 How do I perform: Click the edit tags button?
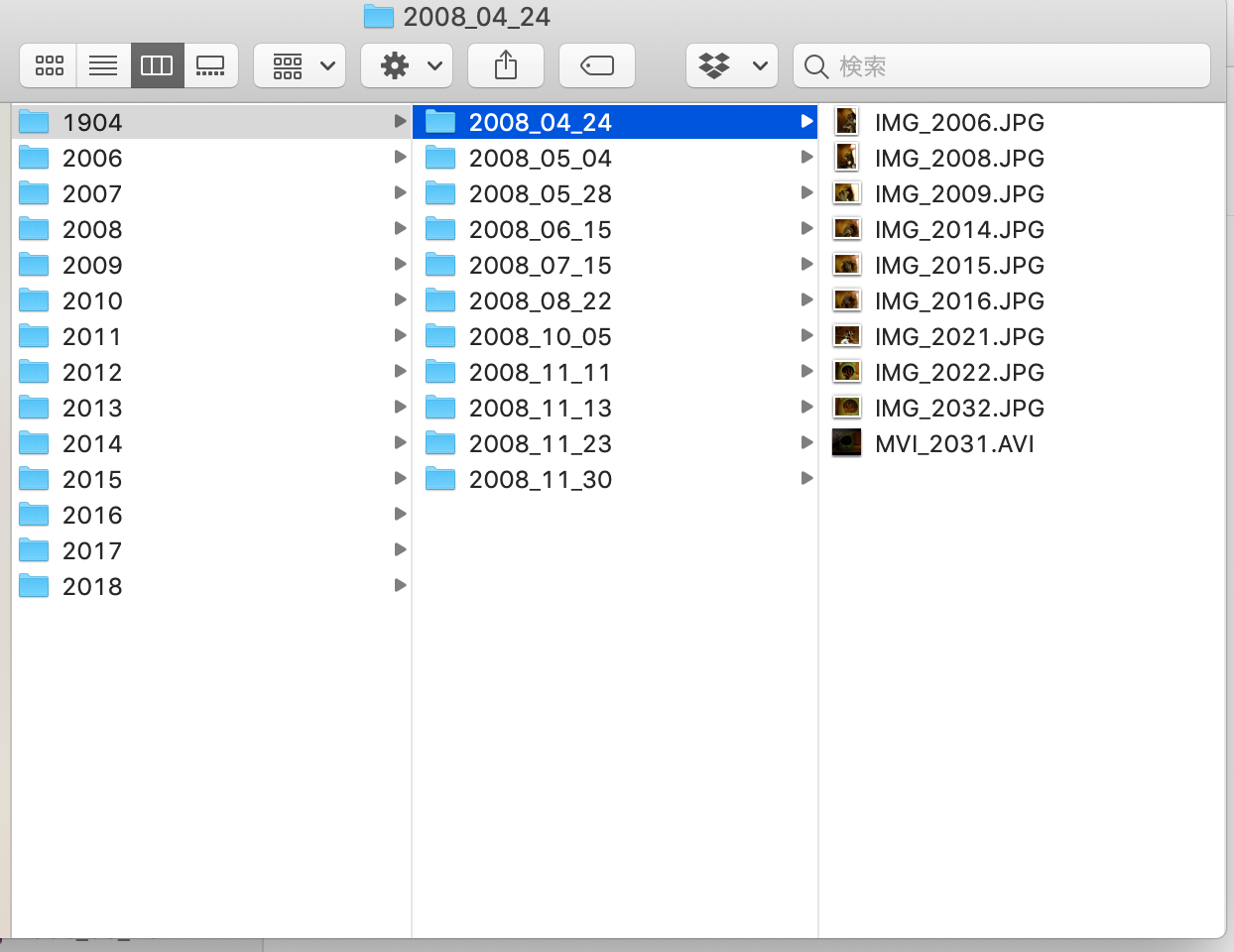(x=597, y=66)
